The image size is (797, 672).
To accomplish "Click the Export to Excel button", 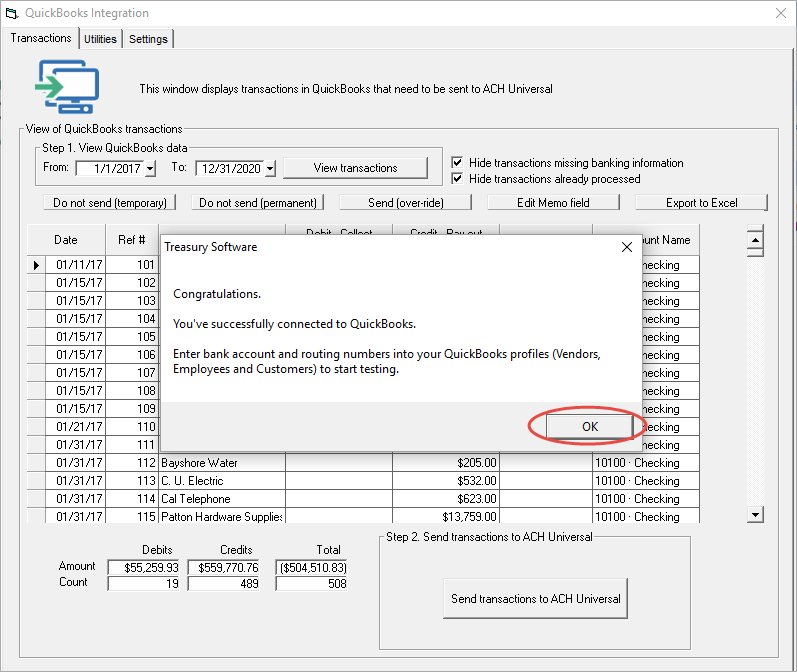I will [701, 203].
